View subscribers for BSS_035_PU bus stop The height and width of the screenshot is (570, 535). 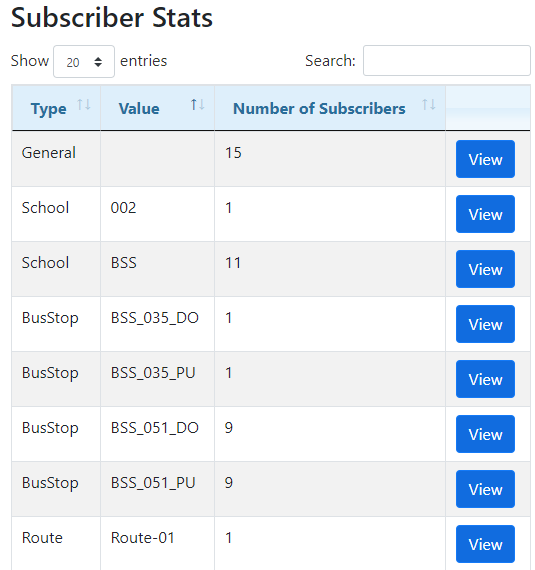click(485, 379)
